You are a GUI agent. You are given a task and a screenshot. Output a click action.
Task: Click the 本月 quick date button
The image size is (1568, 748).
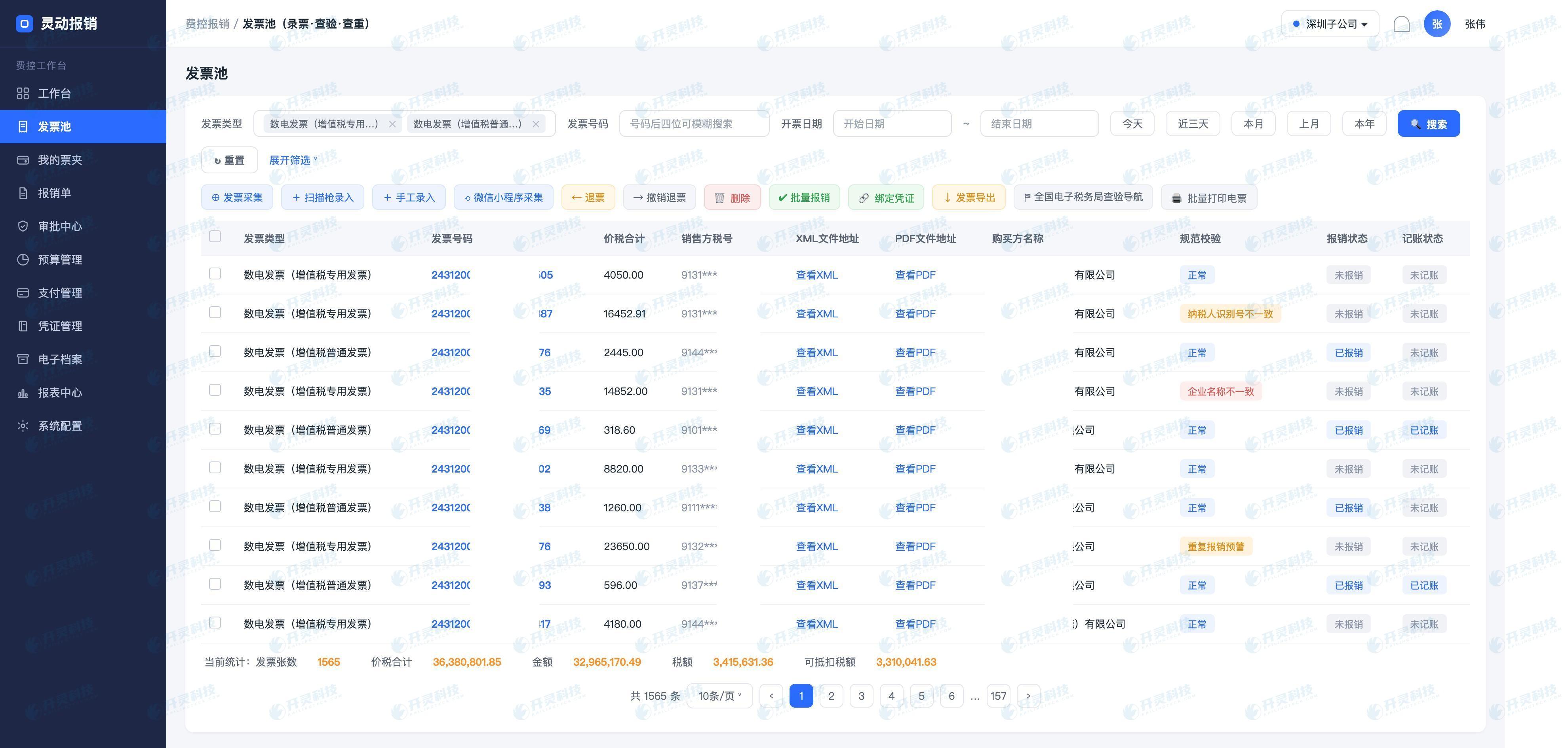pyautogui.click(x=1253, y=123)
